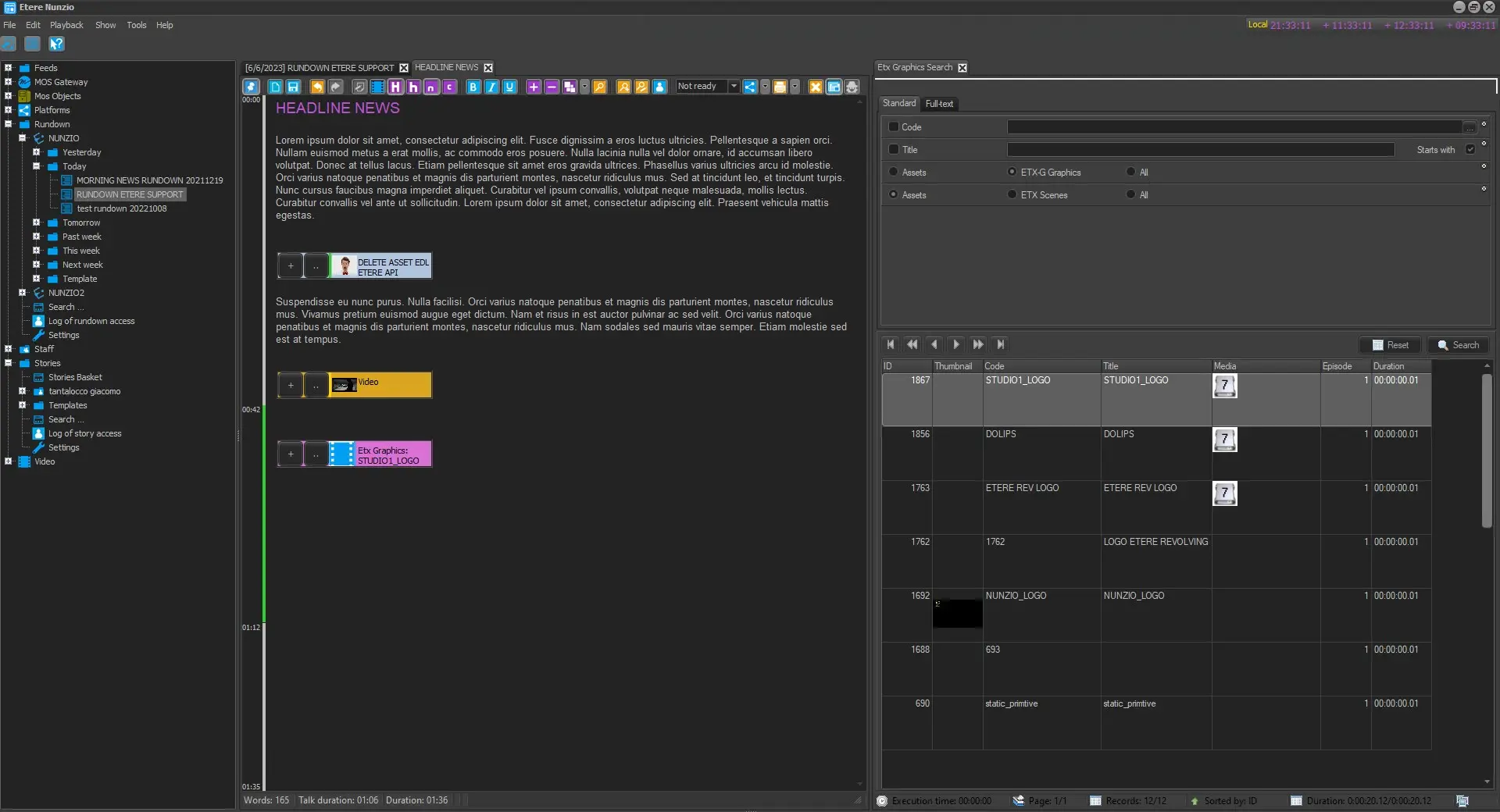Click the Reset button
Screen dimensions: 1500x812
[x=1391, y=345]
